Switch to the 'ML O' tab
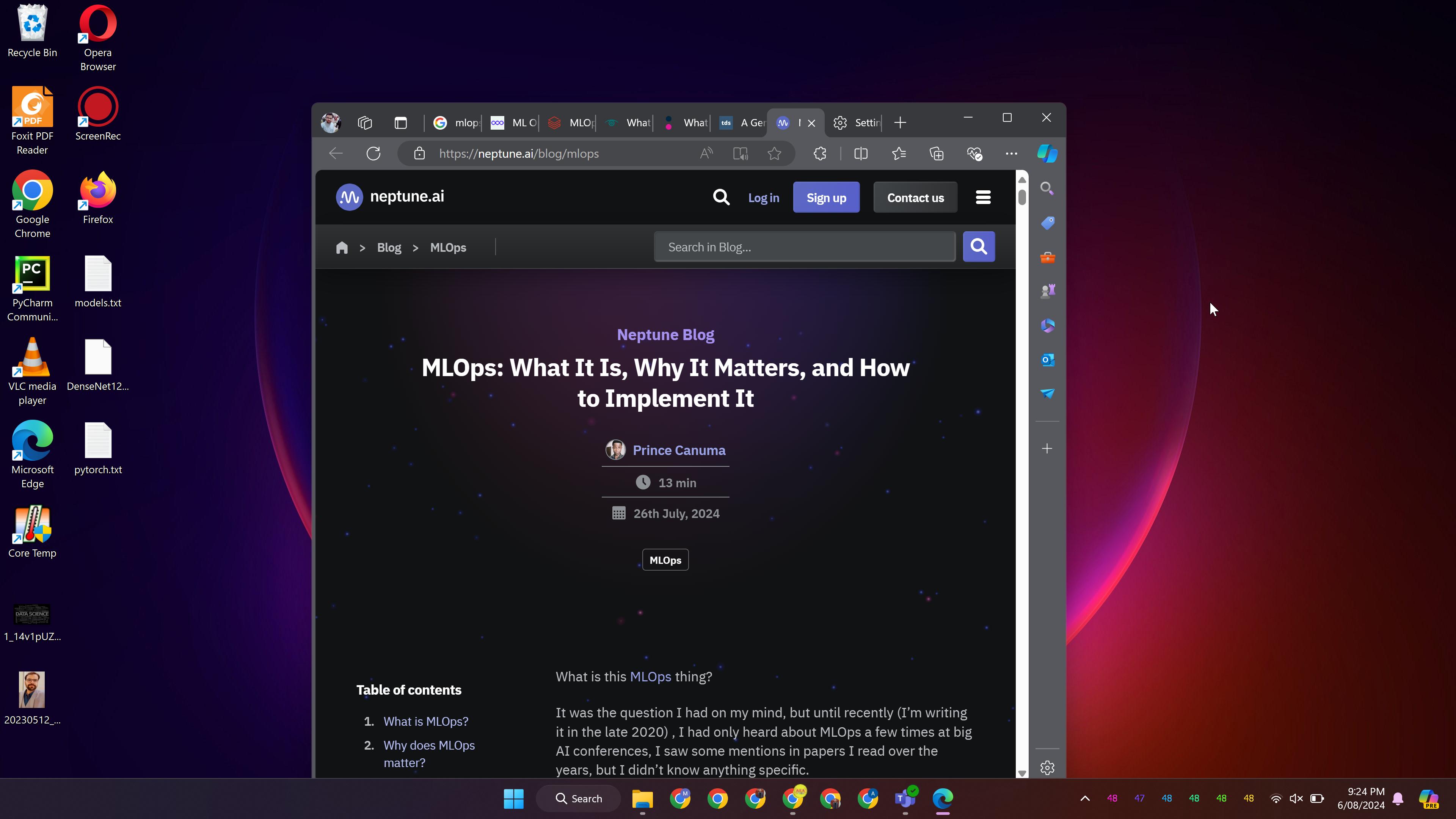This screenshot has height=819, width=1456. point(513,122)
